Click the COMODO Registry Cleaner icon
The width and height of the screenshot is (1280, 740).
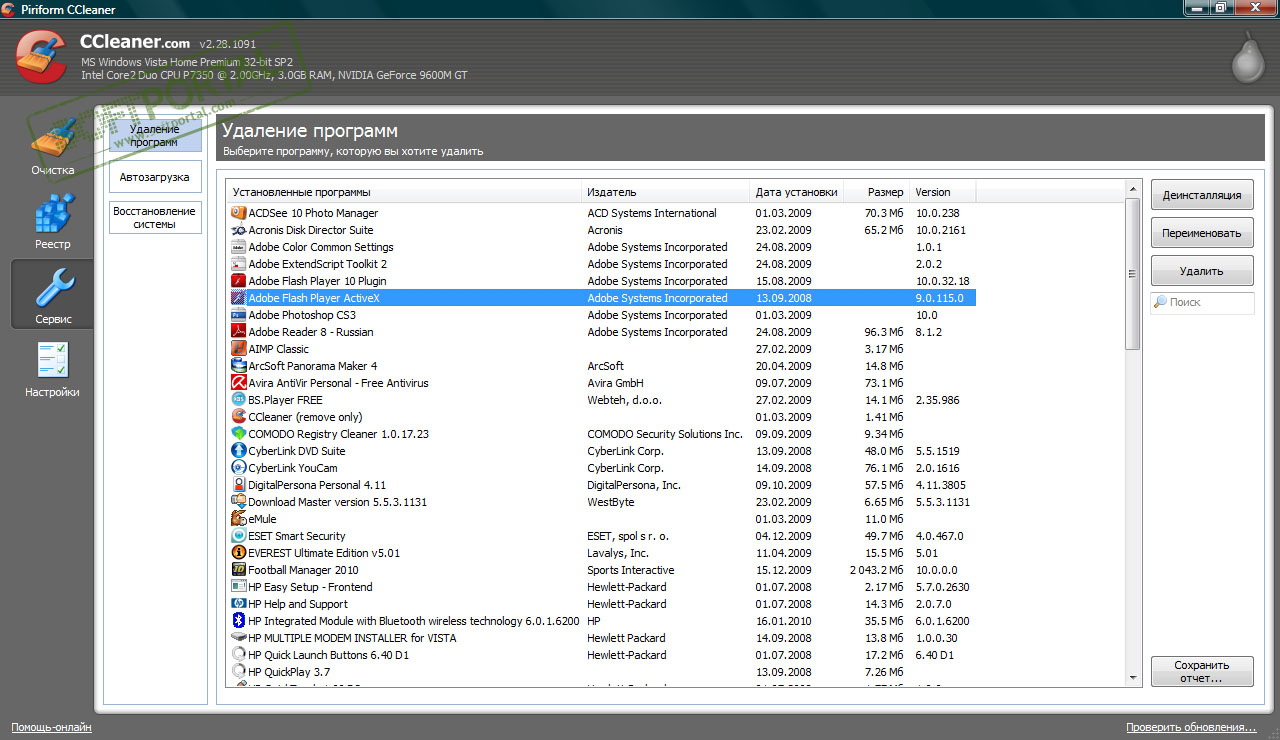coord(239,434)
